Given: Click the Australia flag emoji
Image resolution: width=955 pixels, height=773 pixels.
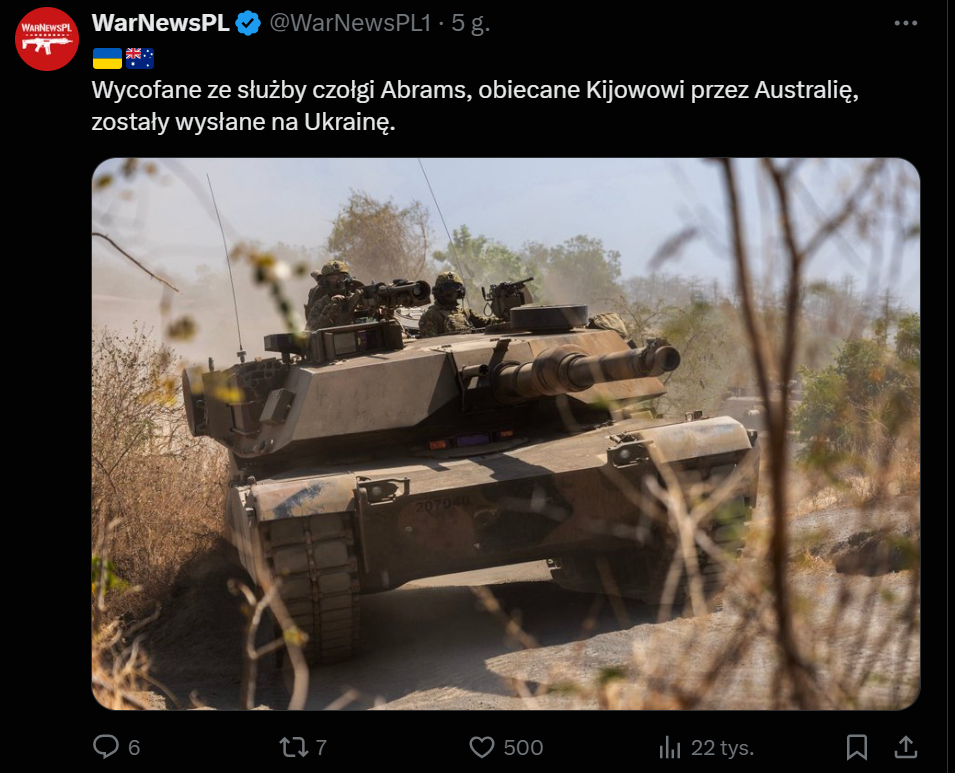Looking at the screenshot, I should coord(139,58).
